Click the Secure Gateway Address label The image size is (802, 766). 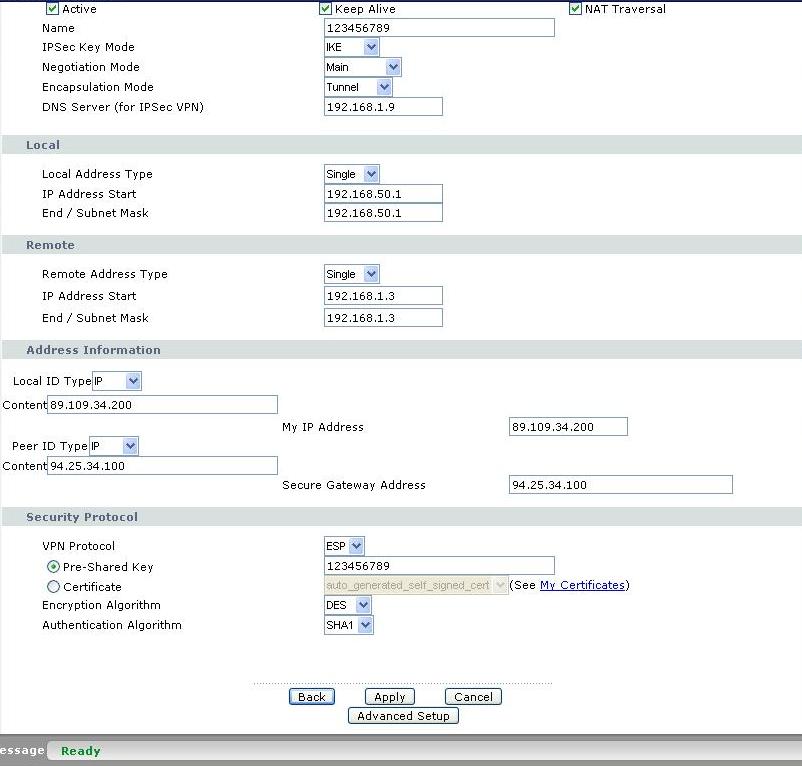coord(353,485)
